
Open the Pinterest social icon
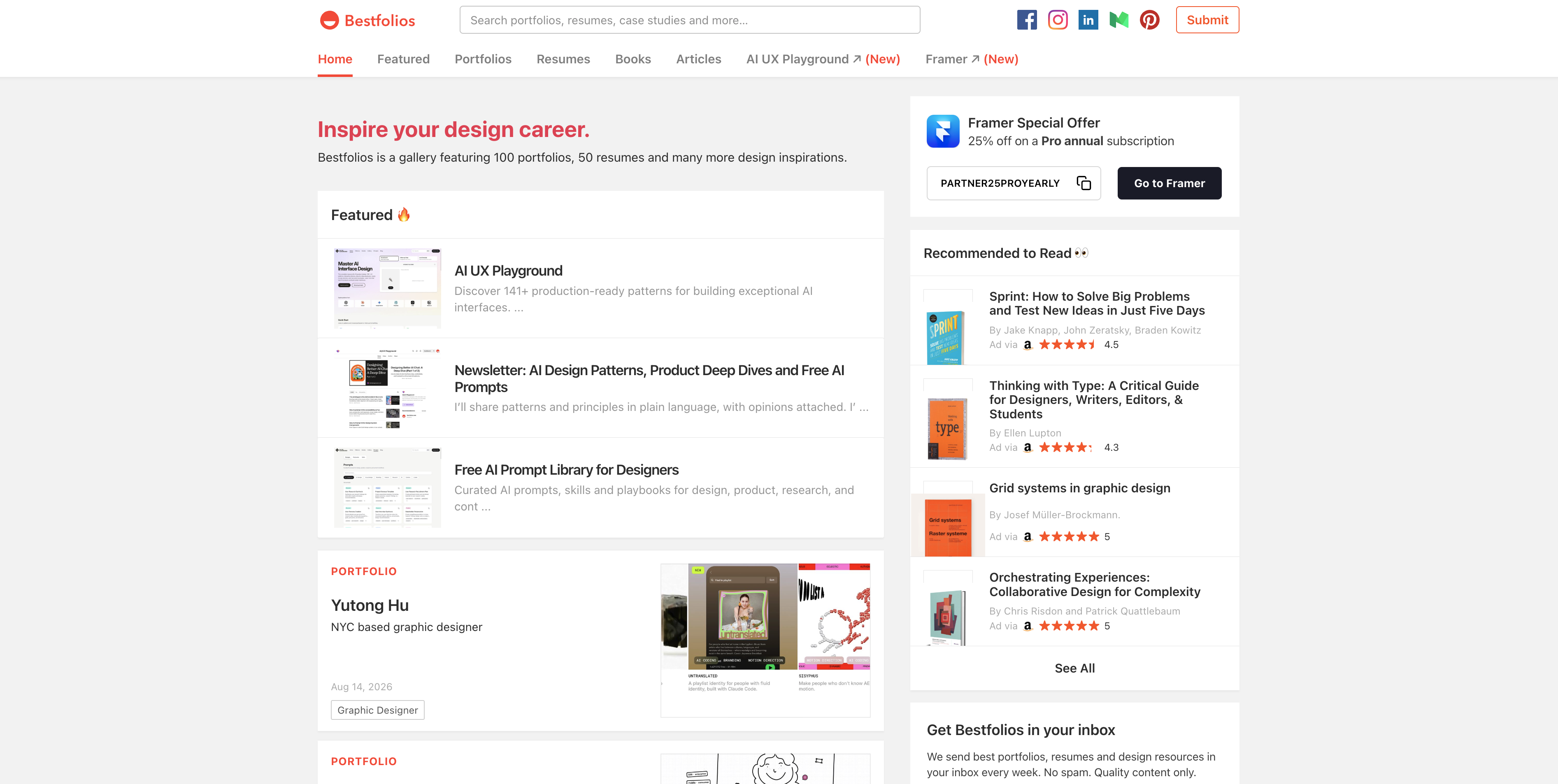(1149, 20)
